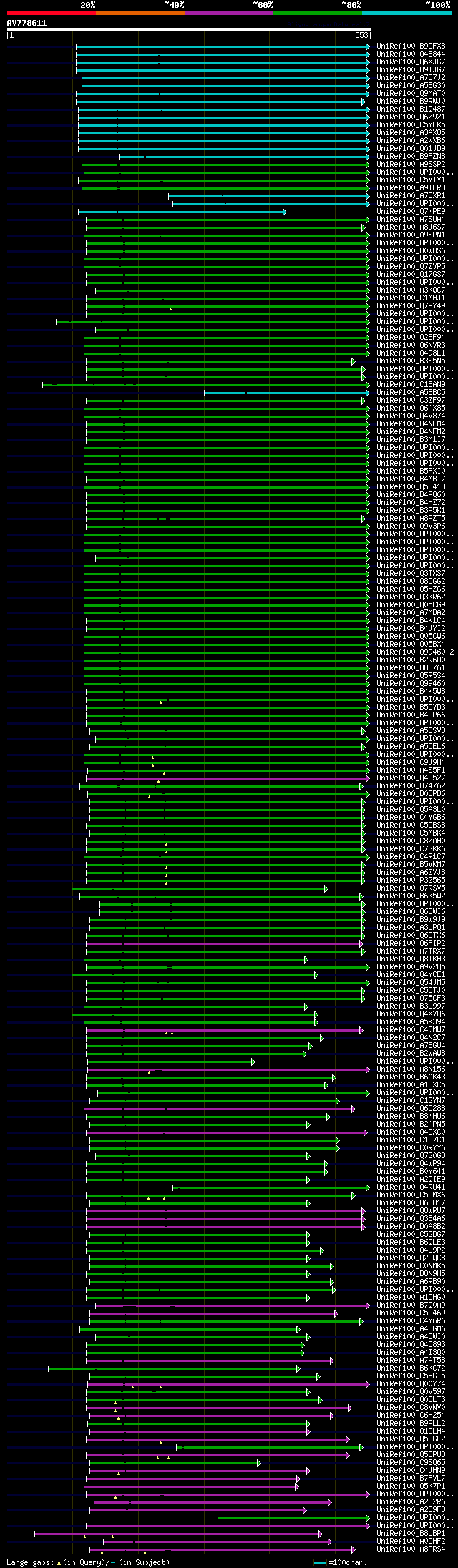
Task: Select hit label UniRef100_A7SUA4
Action: [411, 219]
